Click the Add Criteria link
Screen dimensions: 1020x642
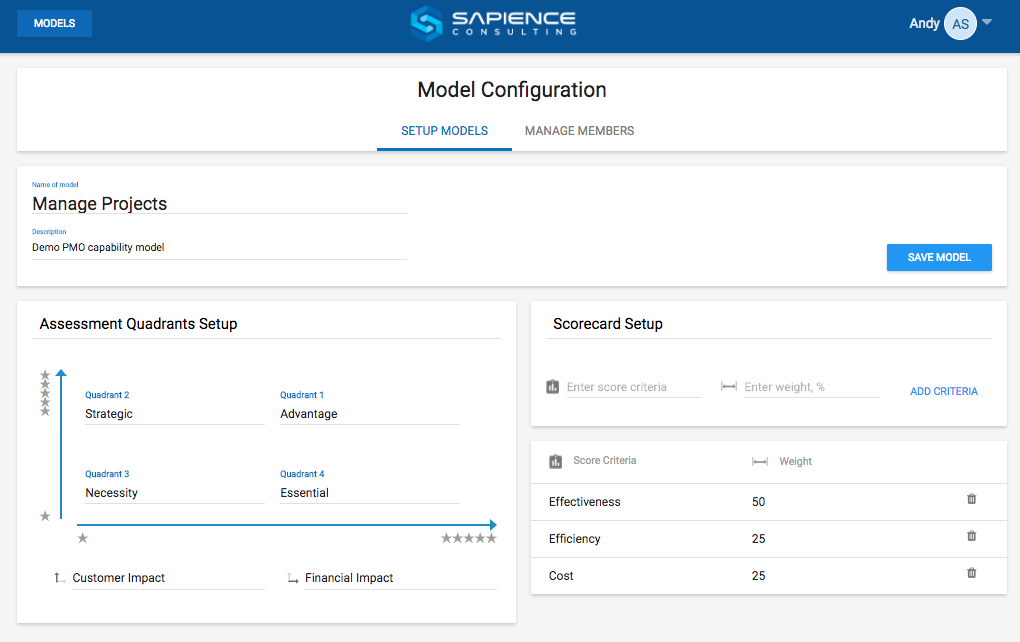tap(943, 391)
